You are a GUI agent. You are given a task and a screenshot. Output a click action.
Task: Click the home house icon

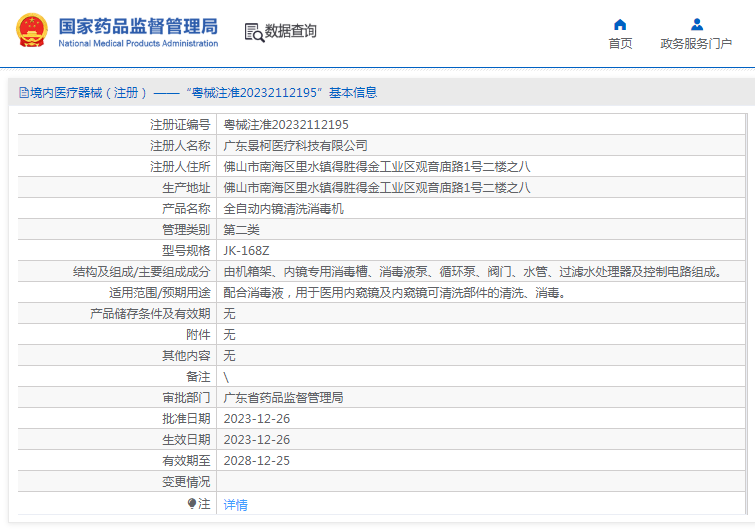620,24
